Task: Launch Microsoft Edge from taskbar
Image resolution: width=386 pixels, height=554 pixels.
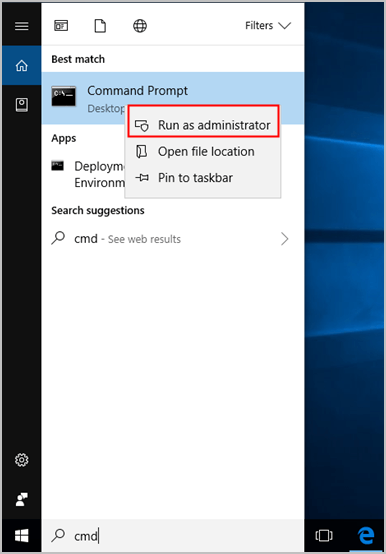Action: coord(366,535)
